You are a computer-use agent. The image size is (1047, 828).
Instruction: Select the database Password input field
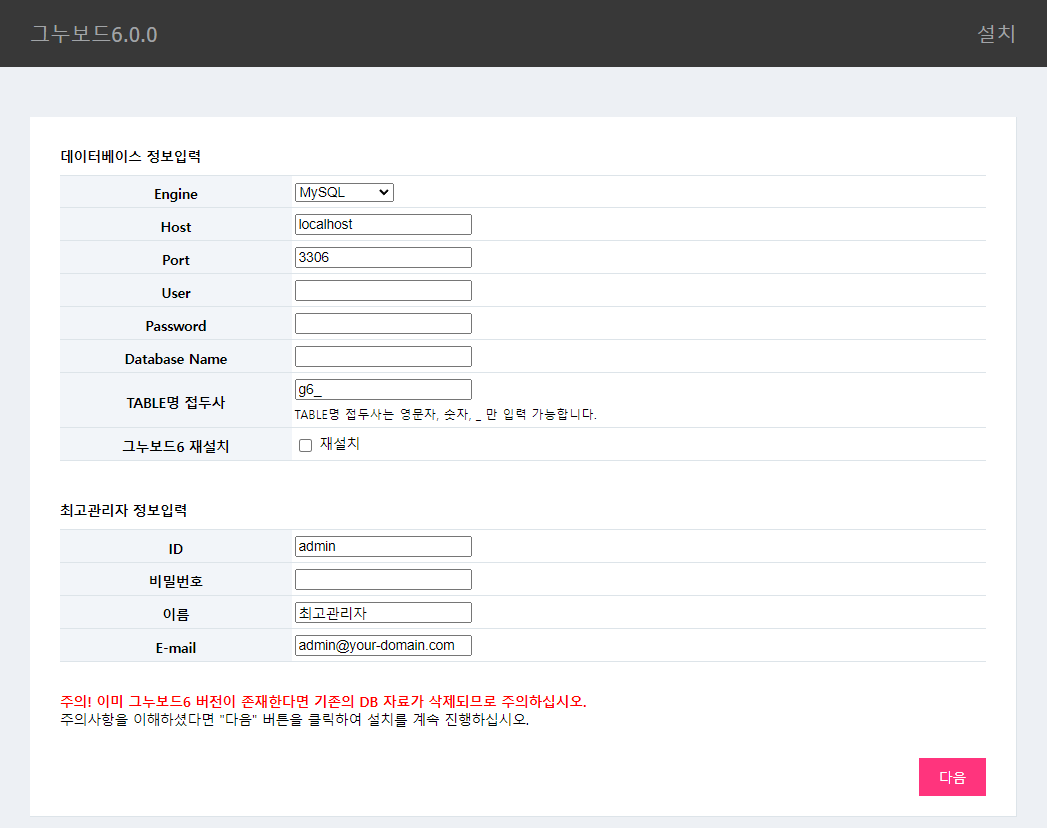coord(383,324)
